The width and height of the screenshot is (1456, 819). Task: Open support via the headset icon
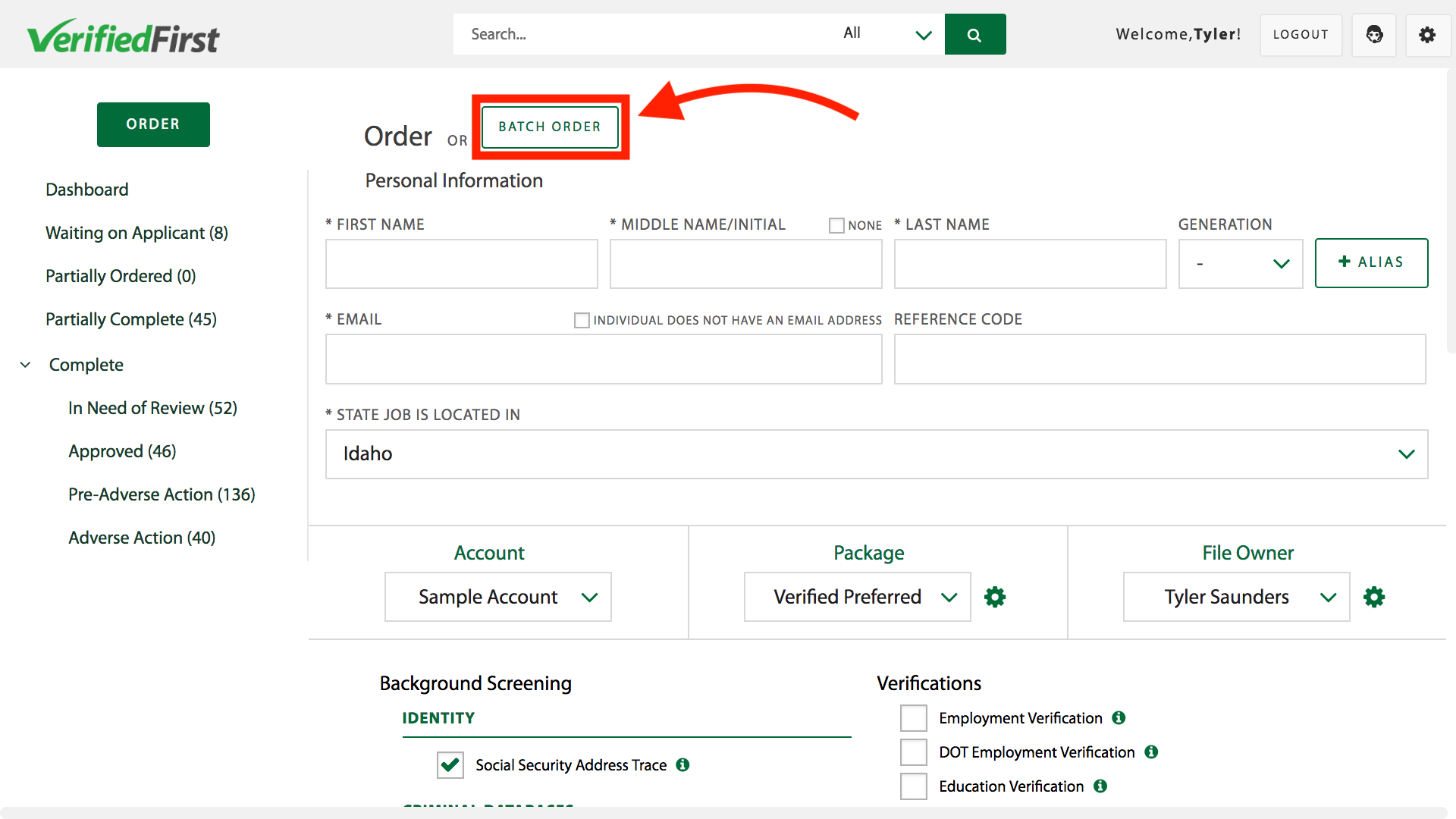tap(1374, 35)
